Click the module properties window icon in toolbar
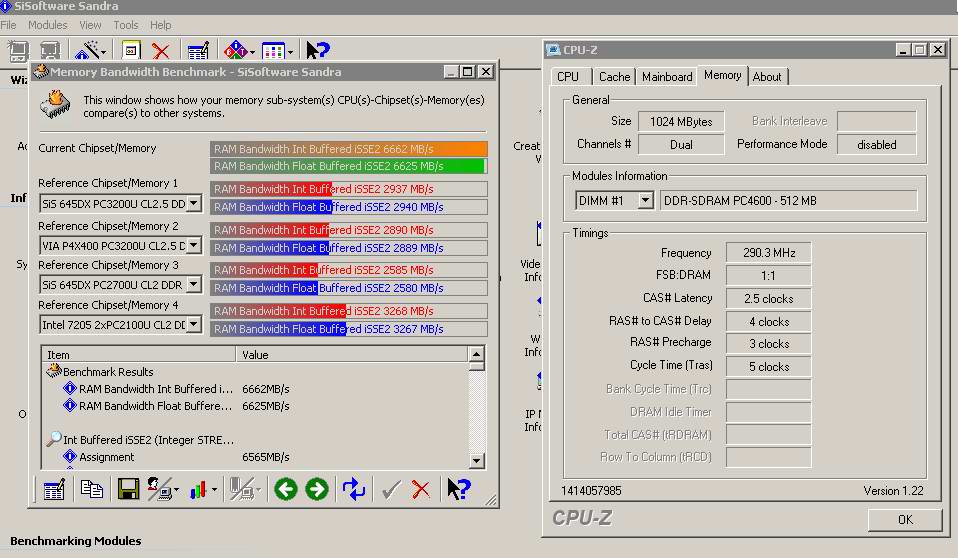The image size is (958, 558). click(x=131, y=50)
